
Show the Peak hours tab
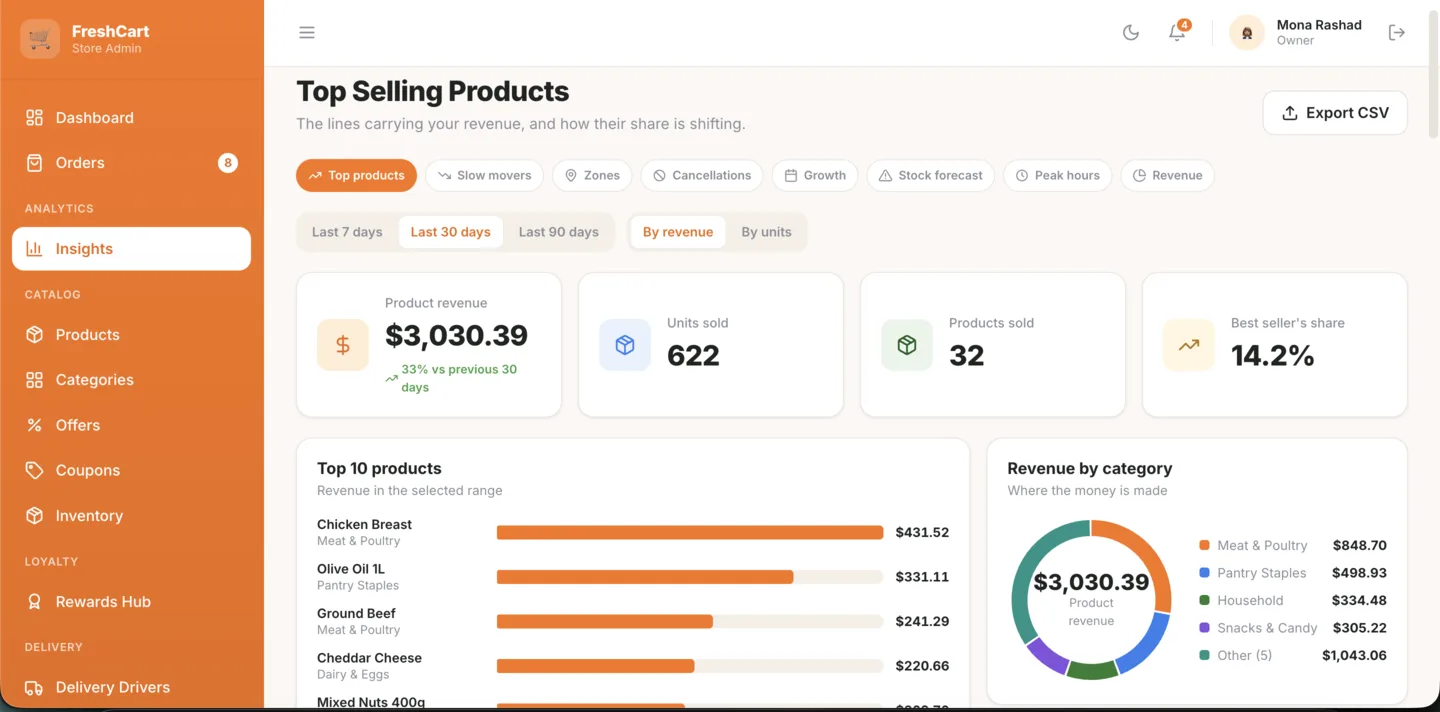tap(1057, 175)
